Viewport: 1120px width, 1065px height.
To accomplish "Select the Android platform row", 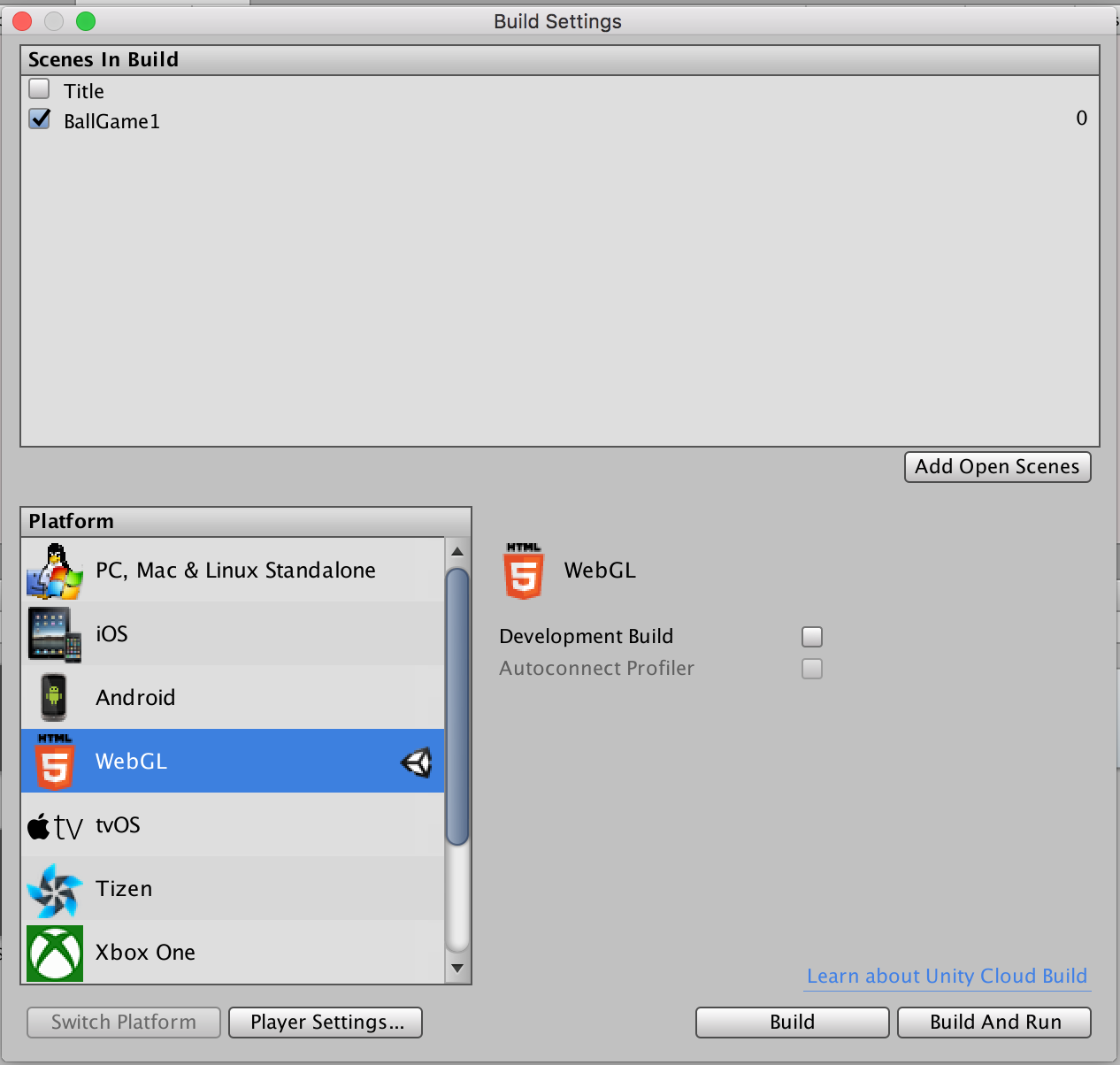I will (233, 698).
